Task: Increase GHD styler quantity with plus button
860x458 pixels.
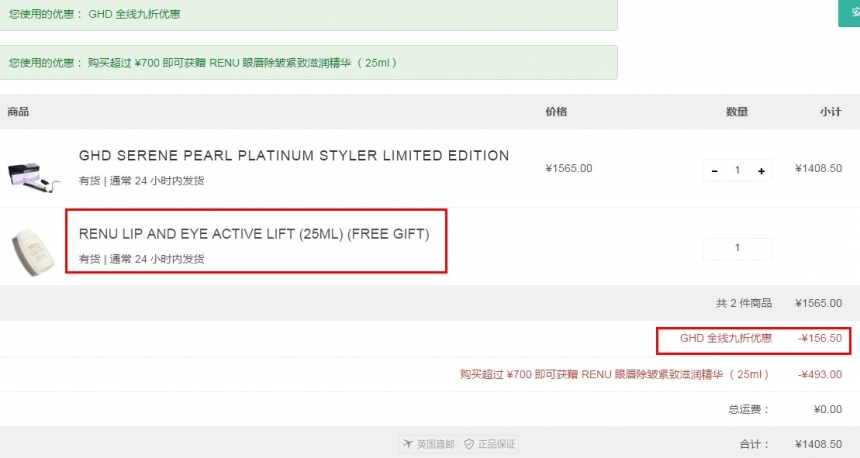Action: [761, 171]
